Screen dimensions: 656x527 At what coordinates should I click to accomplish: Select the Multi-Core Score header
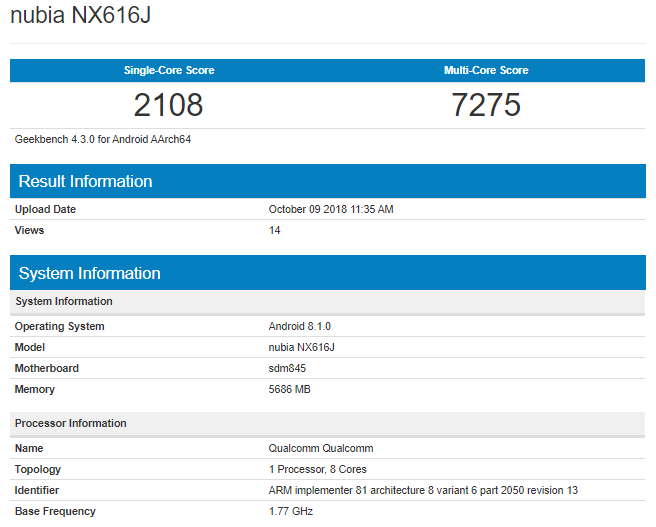point(486,71)
